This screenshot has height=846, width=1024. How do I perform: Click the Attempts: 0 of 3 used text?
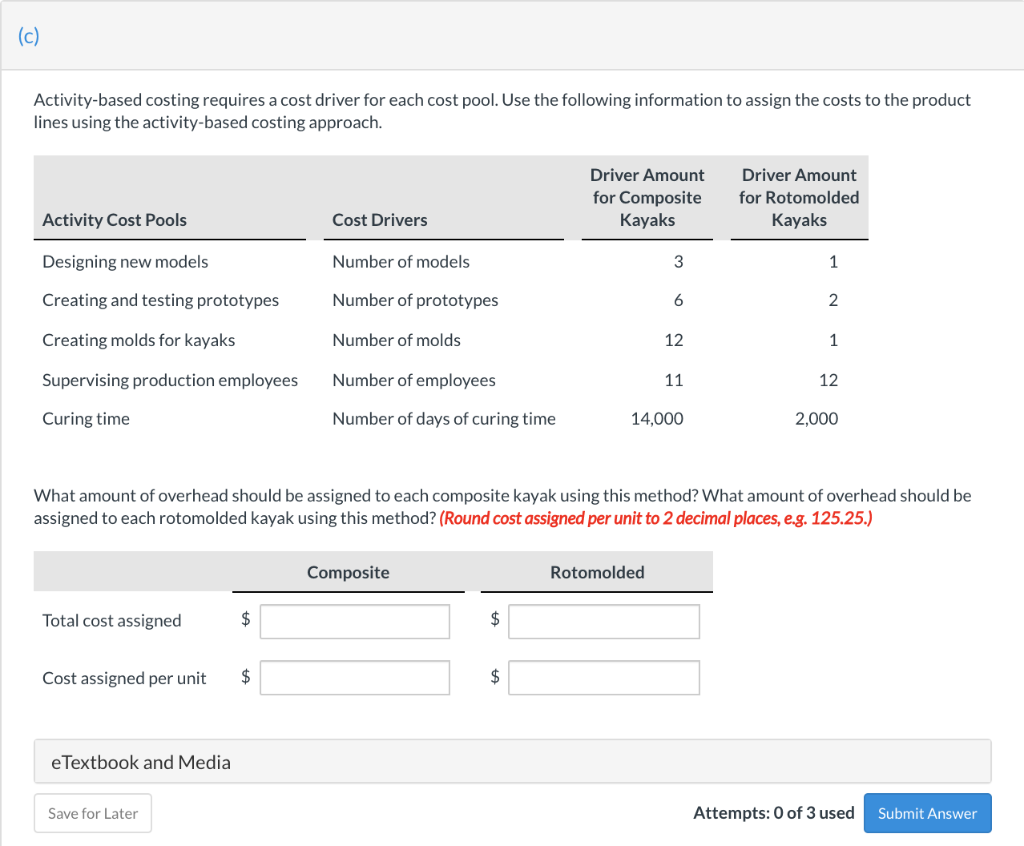774,813
